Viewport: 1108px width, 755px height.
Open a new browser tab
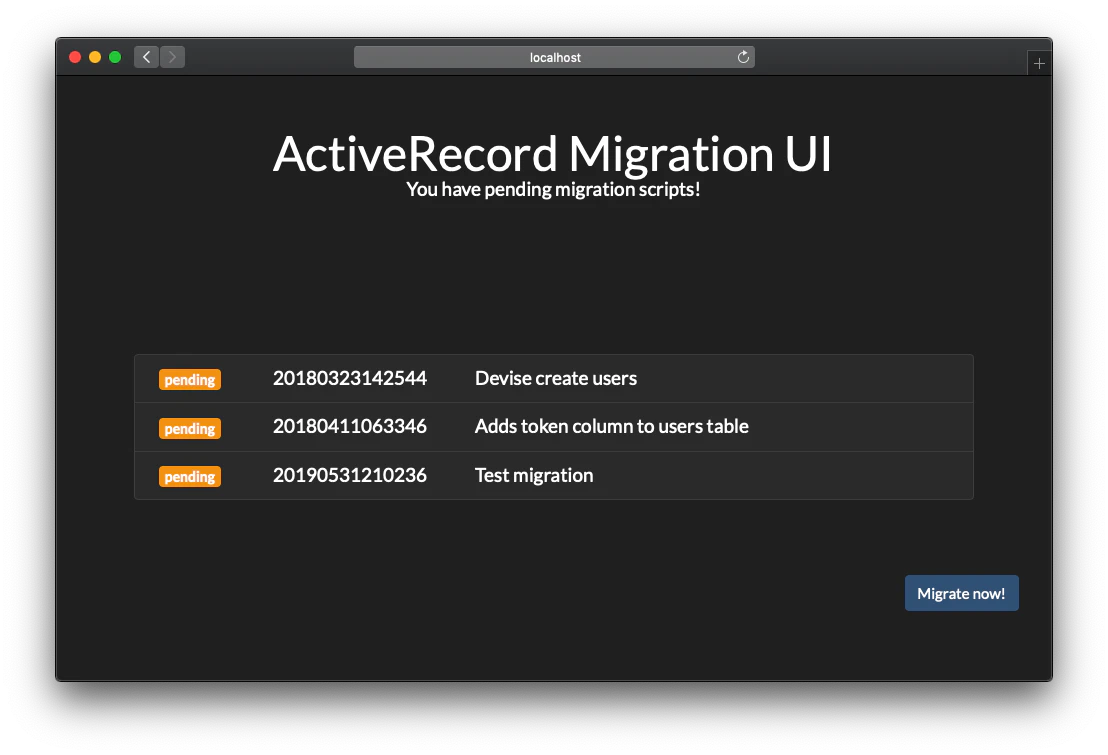(1039, 62)
